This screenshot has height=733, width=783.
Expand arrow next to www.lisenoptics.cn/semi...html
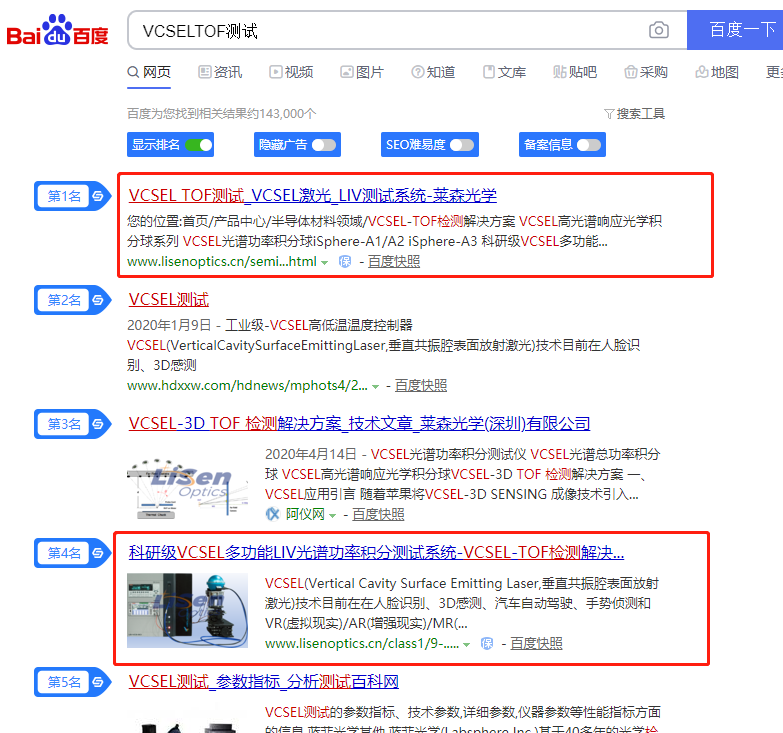click(x=325, y=263)
